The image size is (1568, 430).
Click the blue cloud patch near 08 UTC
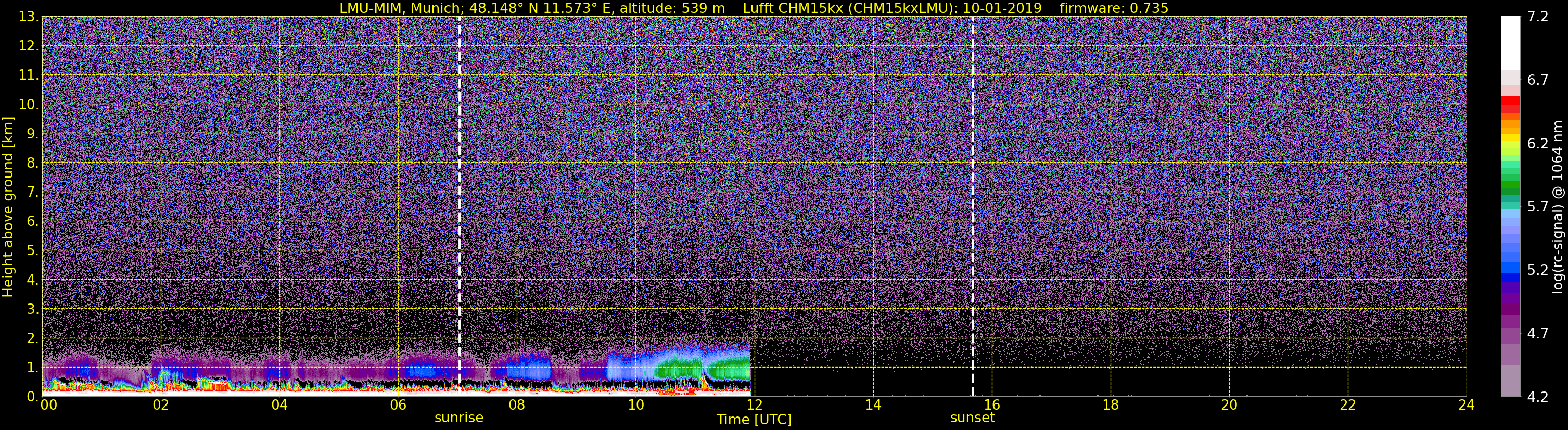tap(529, 369)
